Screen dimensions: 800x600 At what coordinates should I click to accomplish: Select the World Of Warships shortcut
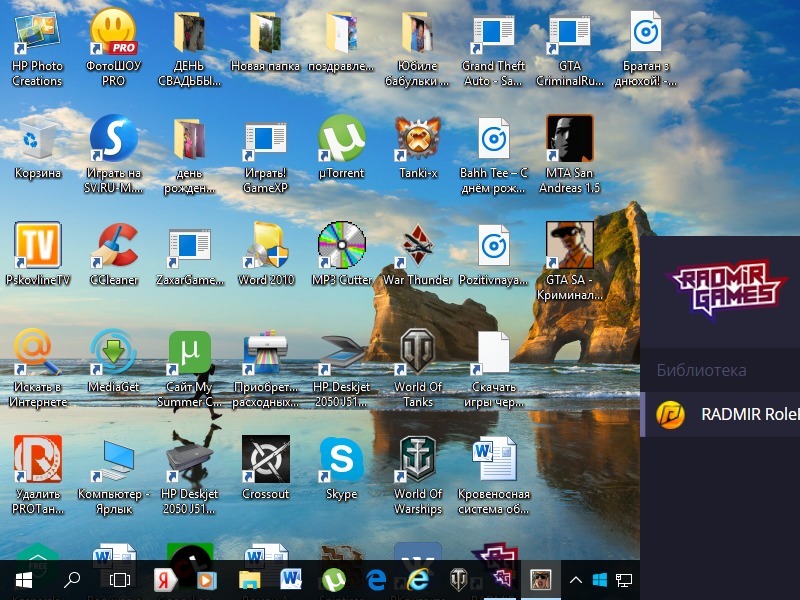click(417, 460)
